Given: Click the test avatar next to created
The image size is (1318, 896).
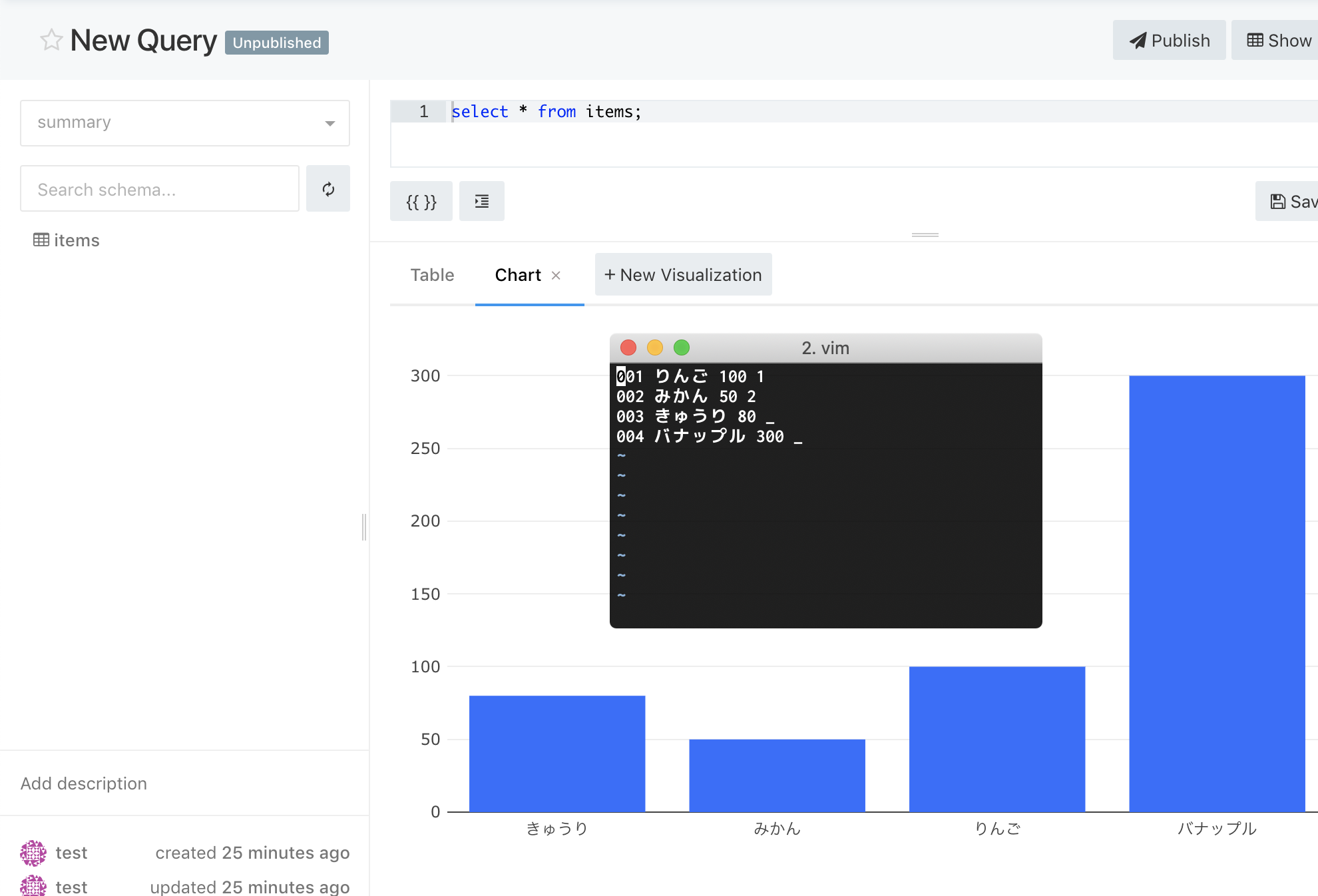Looking at the screenshot, I should click(33, 853).
